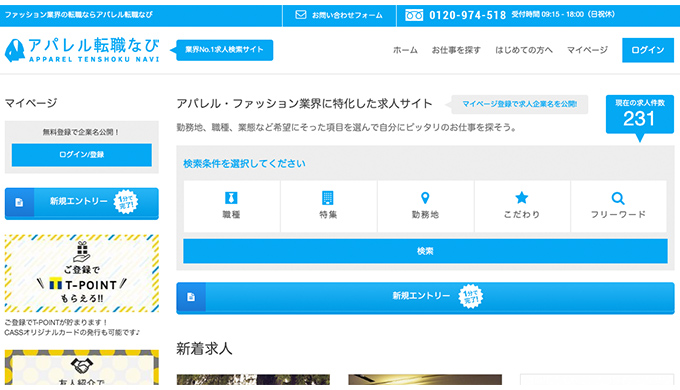Select the 特集 building icon
The width and height of the screenshot is (680, 390).
click(328, 198)
